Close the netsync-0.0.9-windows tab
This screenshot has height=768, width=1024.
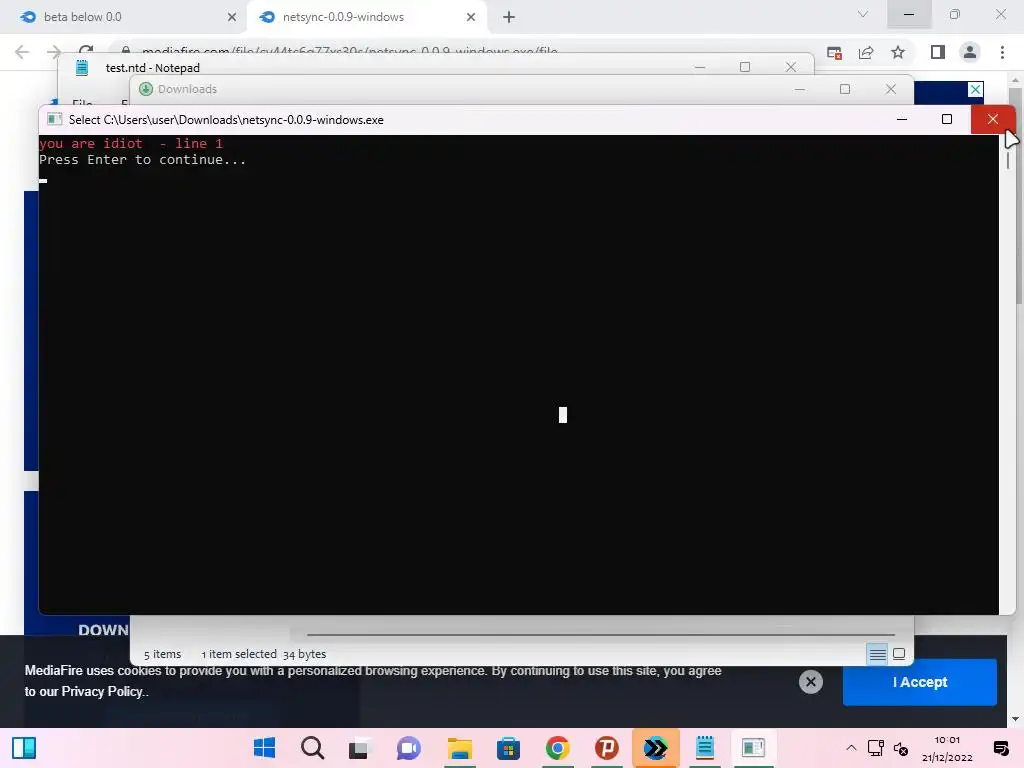[x=471, y=17]
